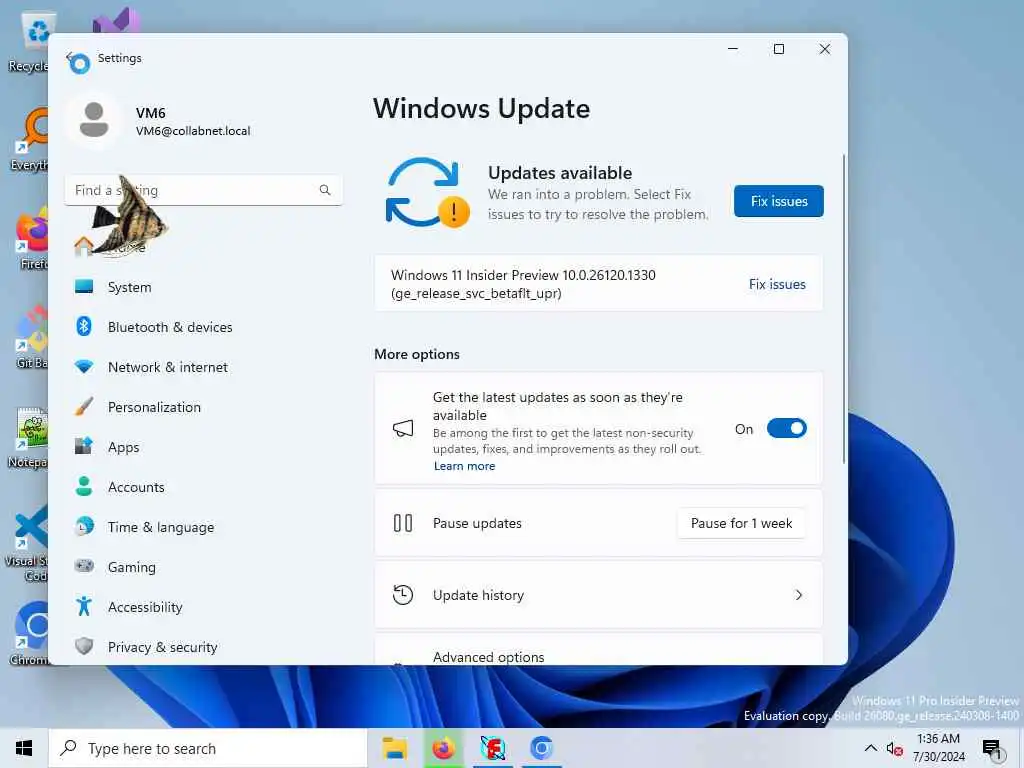Image resolution: width=1024 pixels, height=768 pixels.
Task: Click the Windows Update sync status icon
Action: click(x=426, y=192)
